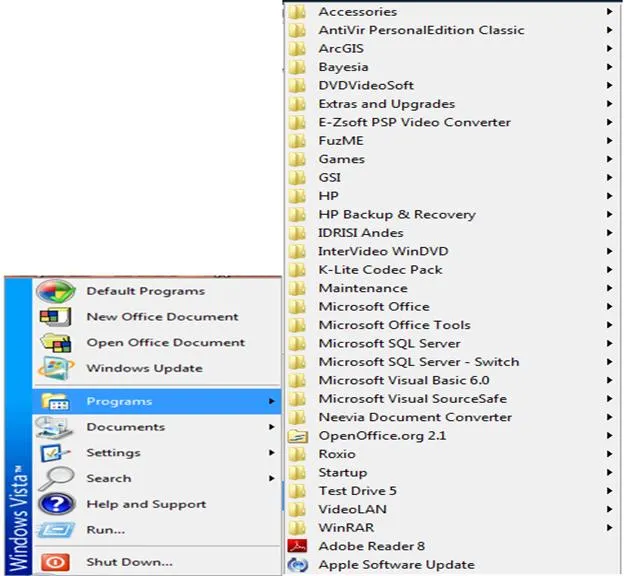Open the Microsoft Office folder
This screenshot has height=576, width=624.
452,307
